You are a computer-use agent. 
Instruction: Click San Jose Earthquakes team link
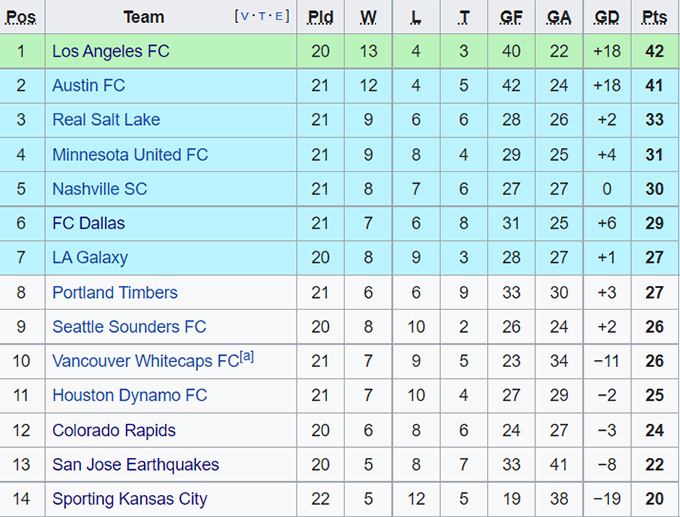click(x=135, y=465)
